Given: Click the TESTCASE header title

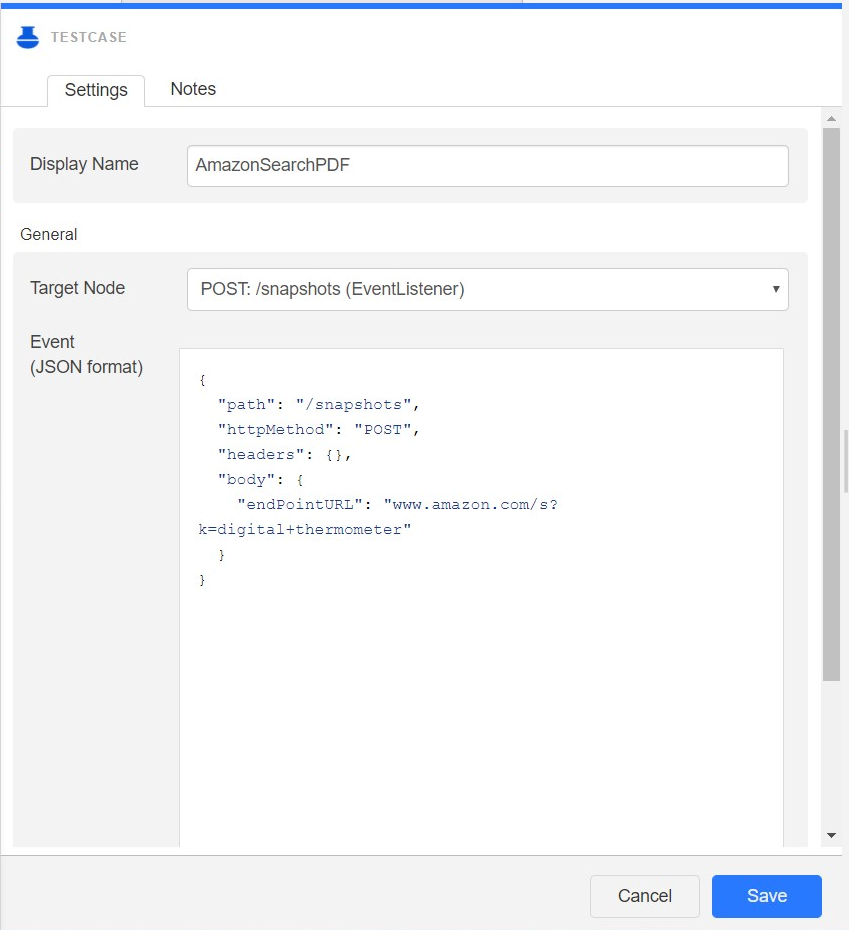Looking at the screenshot, I should click(89, 38).
